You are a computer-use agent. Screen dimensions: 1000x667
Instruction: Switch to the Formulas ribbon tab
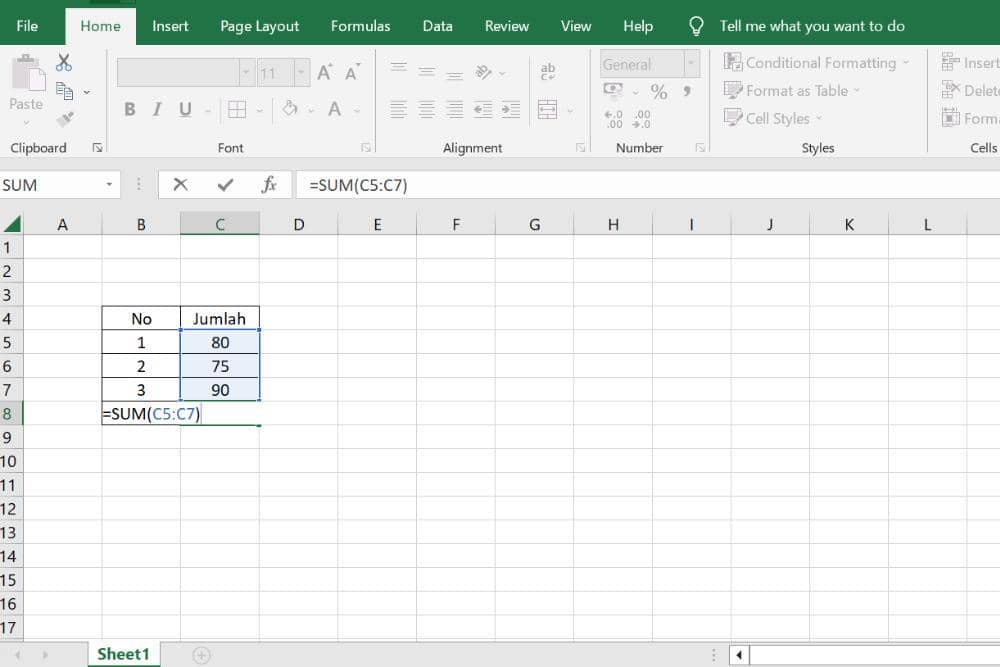[361, 26]
